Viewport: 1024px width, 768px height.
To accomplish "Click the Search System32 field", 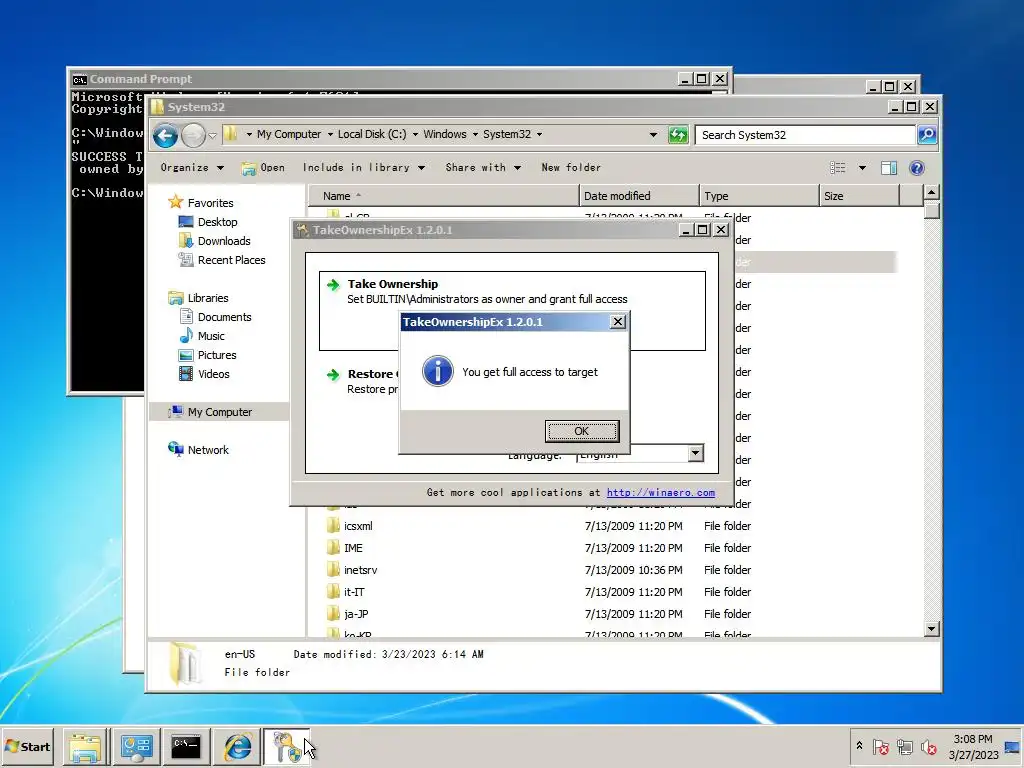I will click(x=805, y=135).
